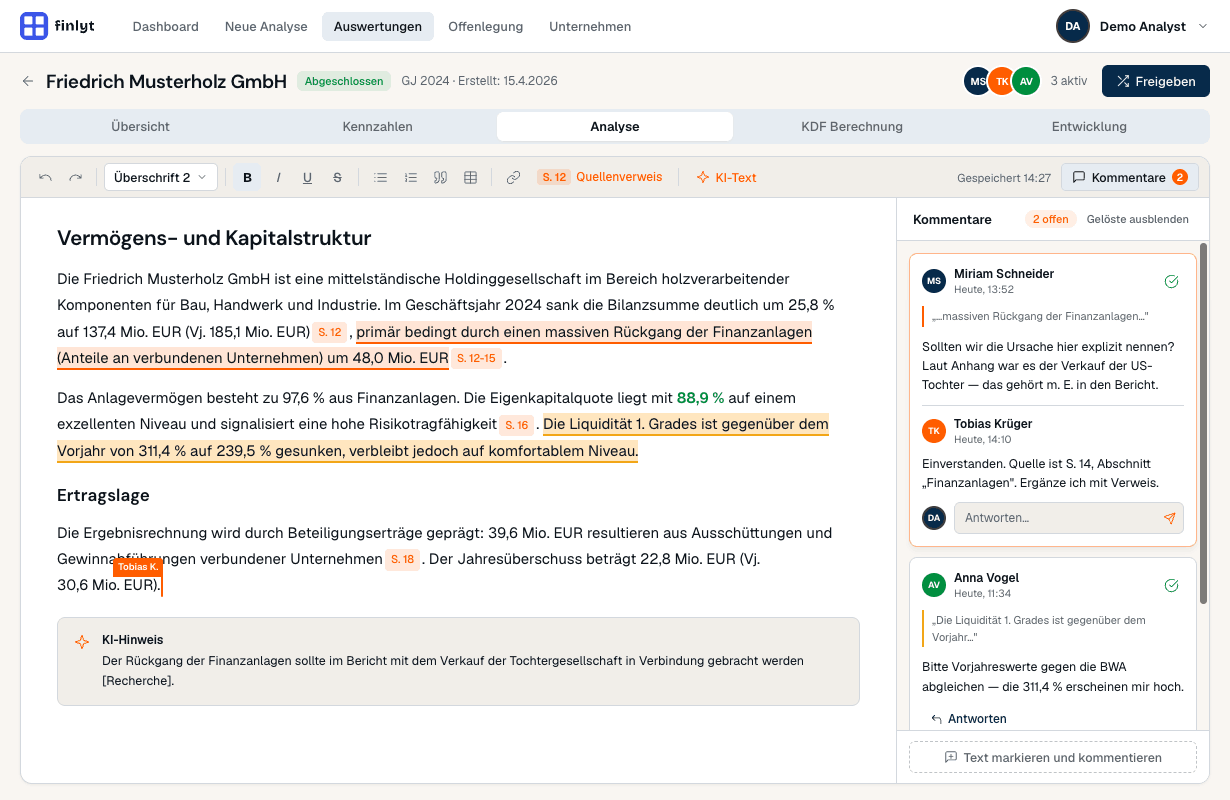Toggle the Kommentare panel button
Viewport: 1230px width, 800px height.
click(x=1130, y=177)
